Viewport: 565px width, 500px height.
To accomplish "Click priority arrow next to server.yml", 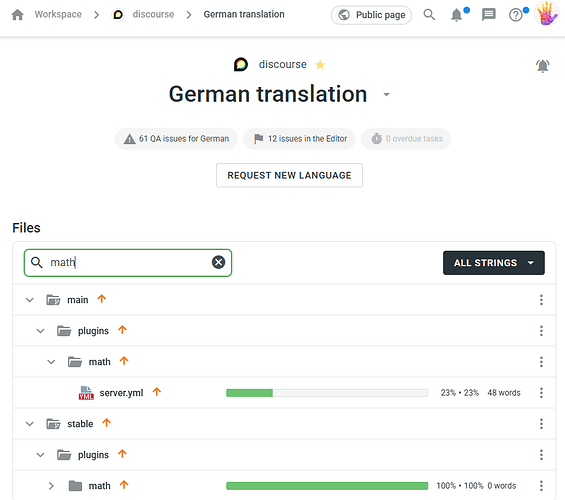I will 156,392.
